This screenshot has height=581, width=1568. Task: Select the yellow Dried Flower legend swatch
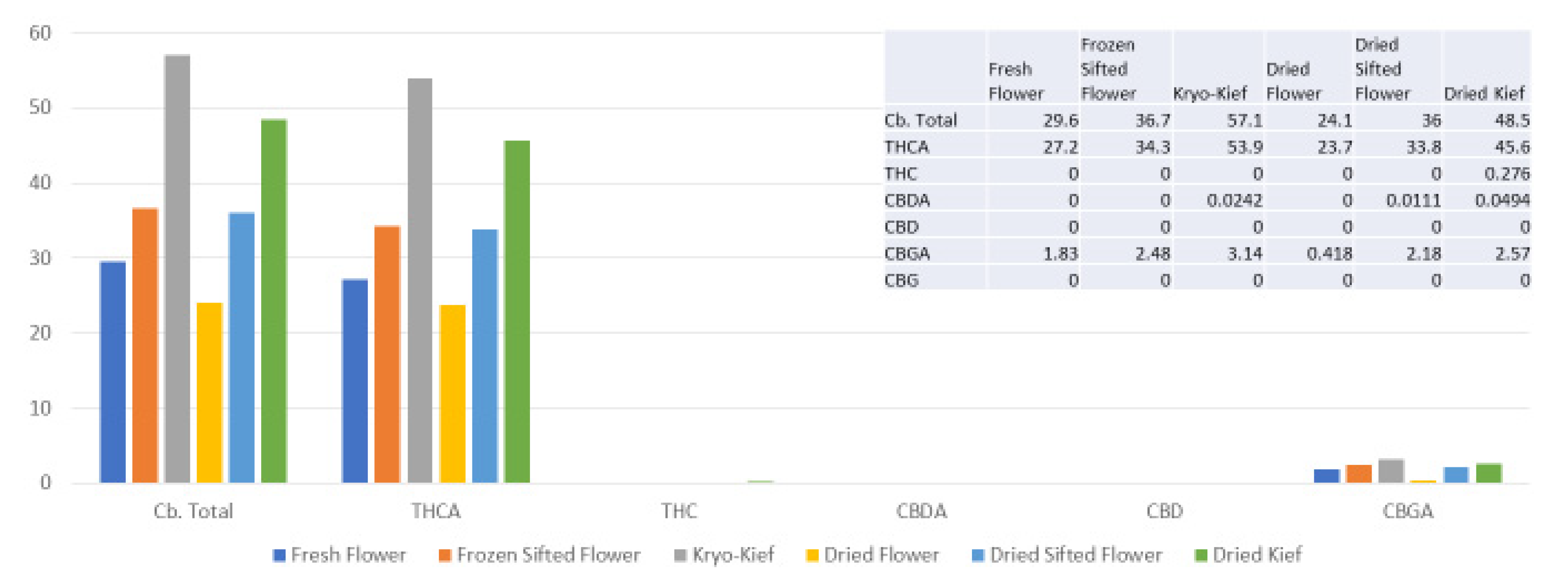tap(811, 555)
